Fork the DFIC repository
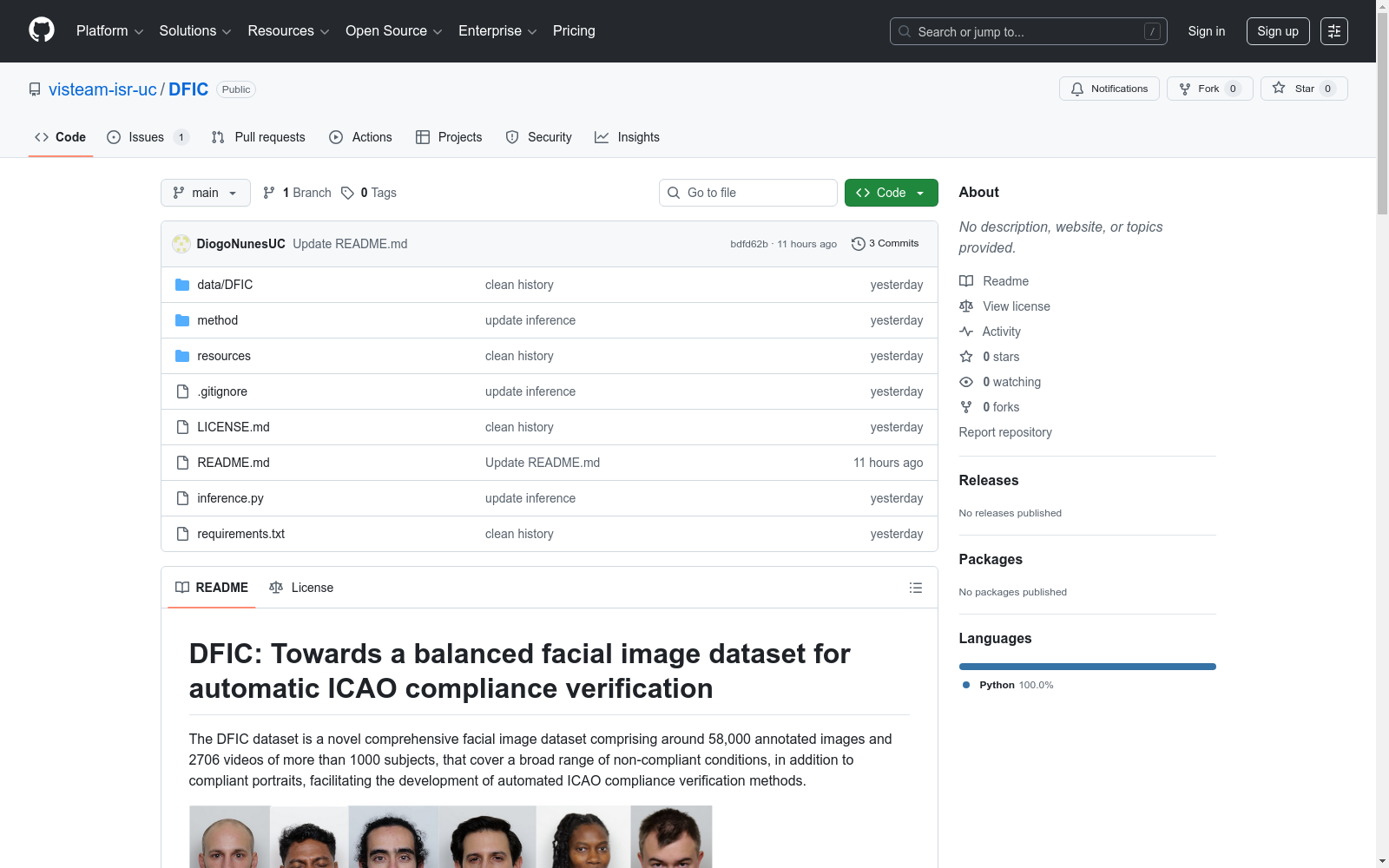The image size is (1389, 868). pos(1209,89)
